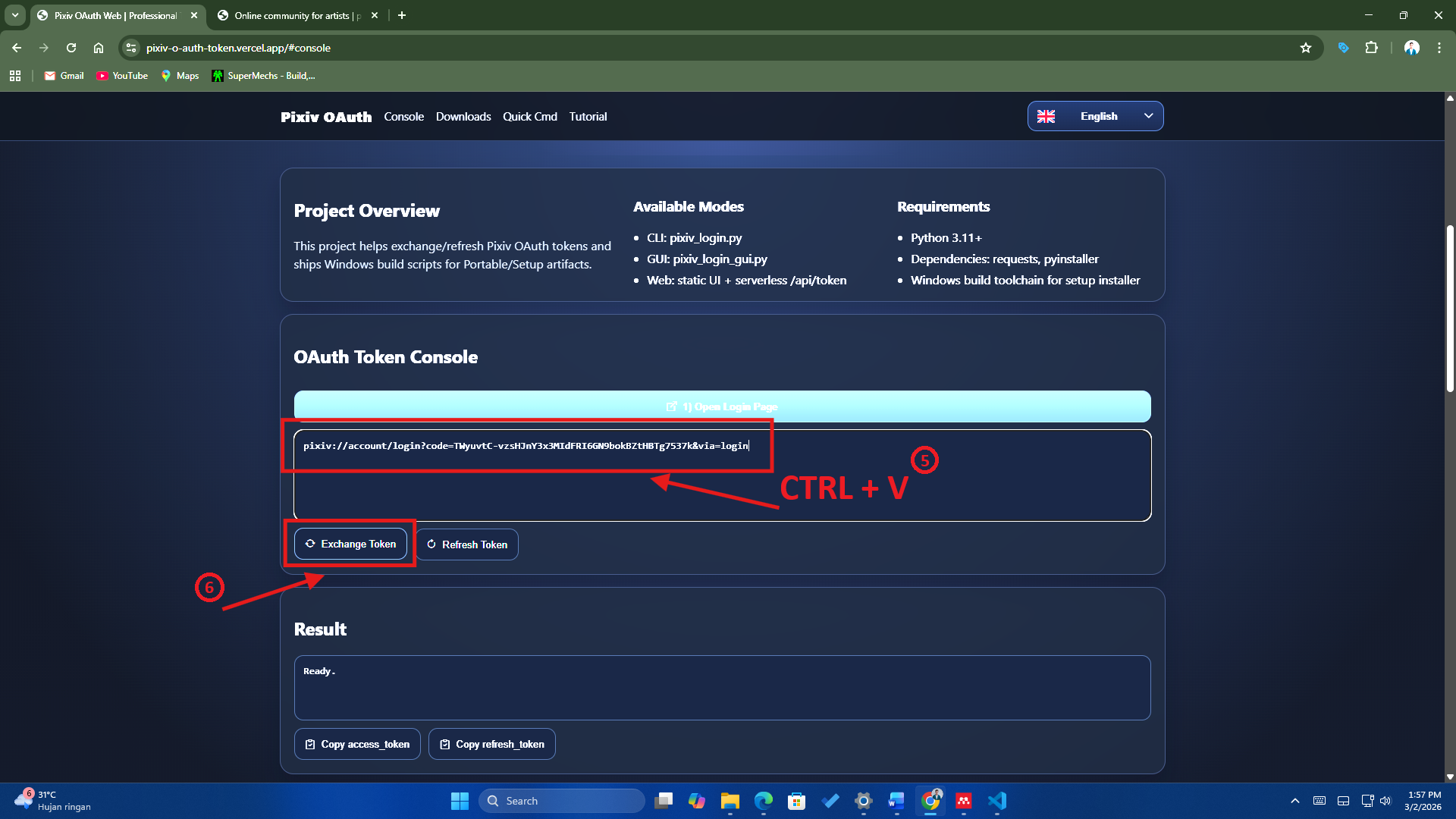Reload the page with refresh icon
This screenshot has width=1456, height=819.
71,48
